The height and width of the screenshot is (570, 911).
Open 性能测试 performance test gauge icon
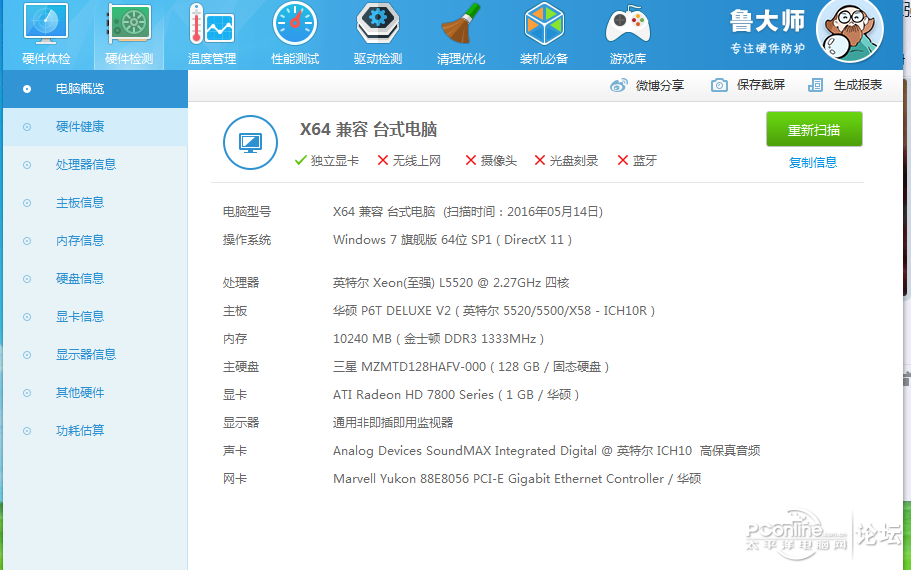(295, 24)
